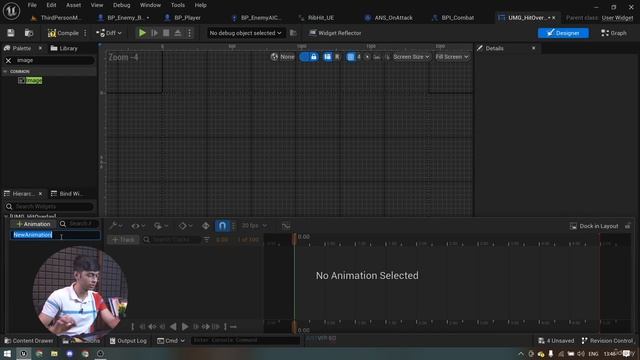Open the File menu
Image resolution: width=640 pixels, height=360 pixels.
click(32, 5)
